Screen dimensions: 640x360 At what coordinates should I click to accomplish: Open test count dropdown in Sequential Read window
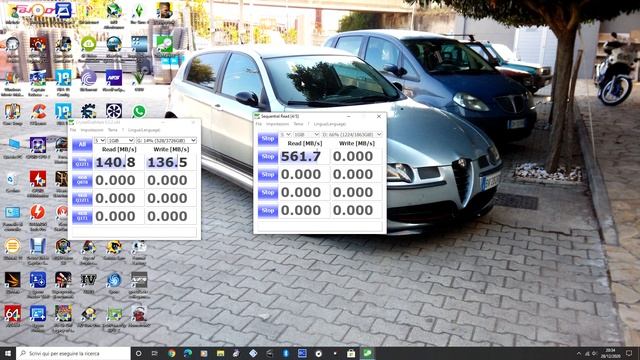click(x=285, y=134)
